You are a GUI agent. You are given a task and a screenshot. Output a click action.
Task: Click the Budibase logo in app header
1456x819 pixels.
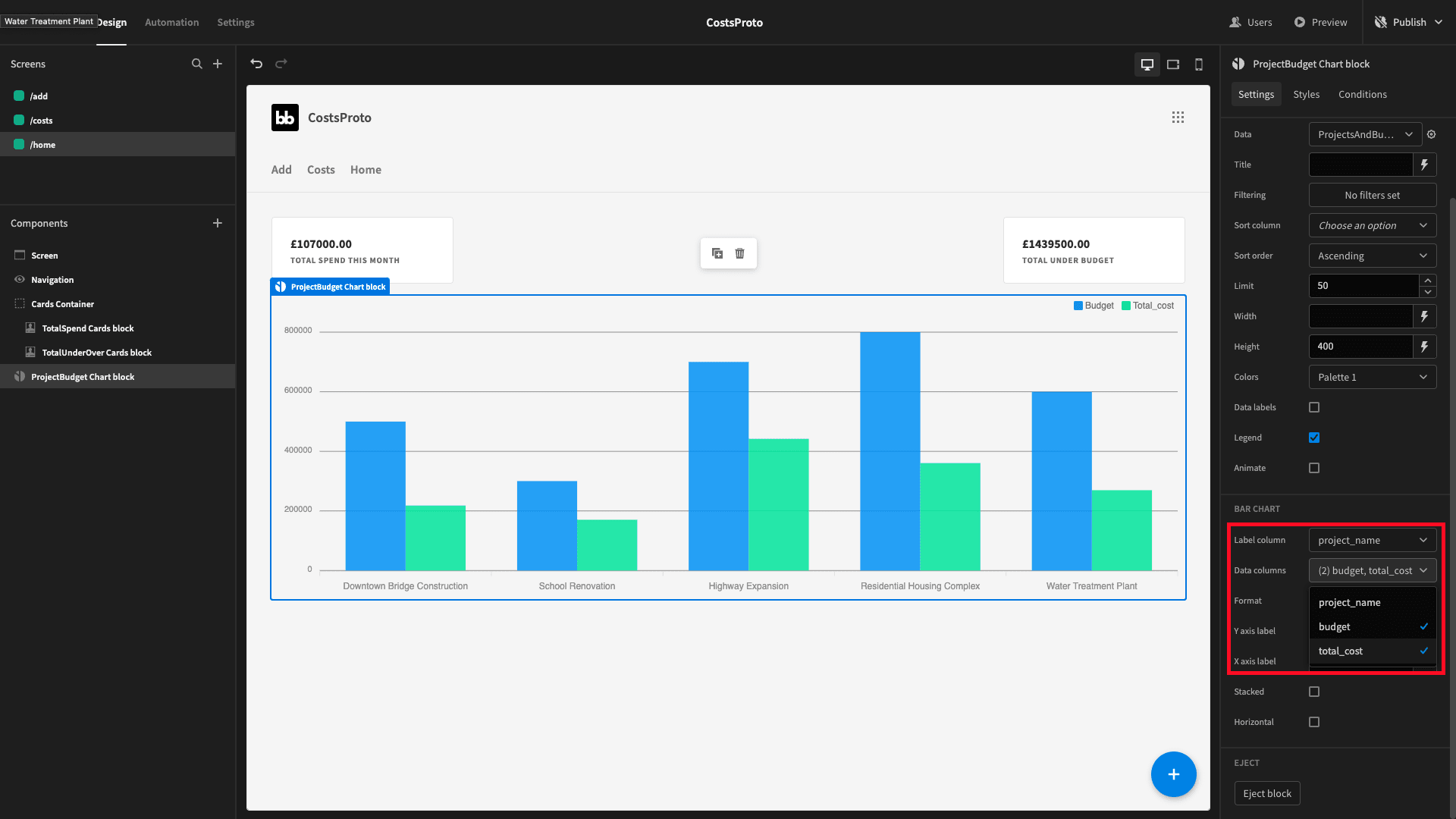pos(285,118)
